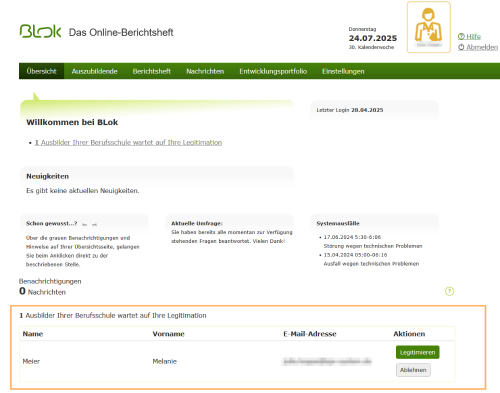Click the green Legitimieren button
The height and width of the screenshot is (393, 500).
pyautogui.click(x=418, y=352)
